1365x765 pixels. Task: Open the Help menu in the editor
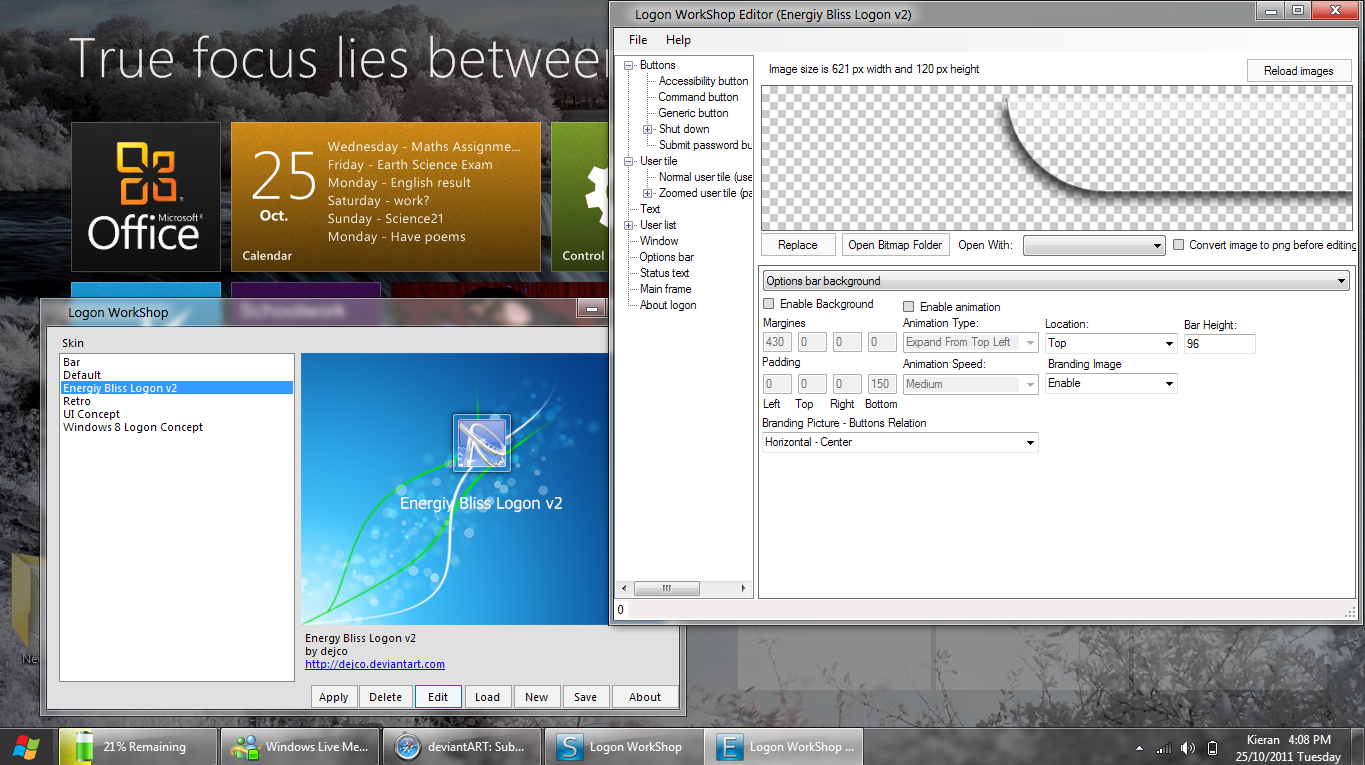[x=678, y=40]
